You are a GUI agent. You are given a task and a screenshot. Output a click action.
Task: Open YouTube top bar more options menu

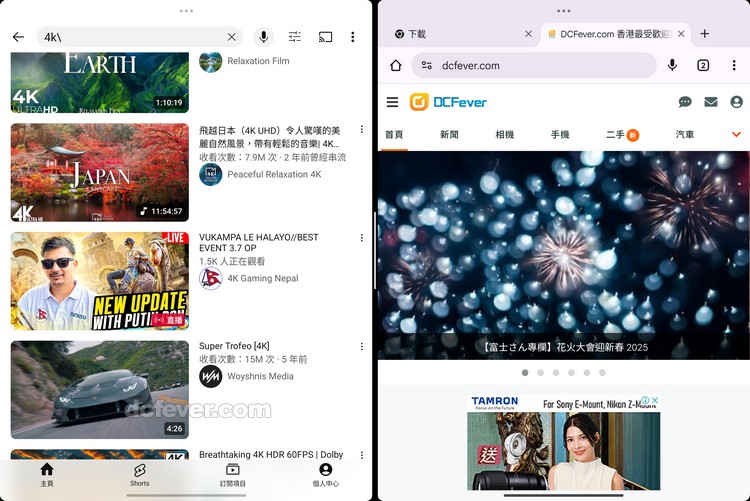pyautogui.click(x=353, y=37)
